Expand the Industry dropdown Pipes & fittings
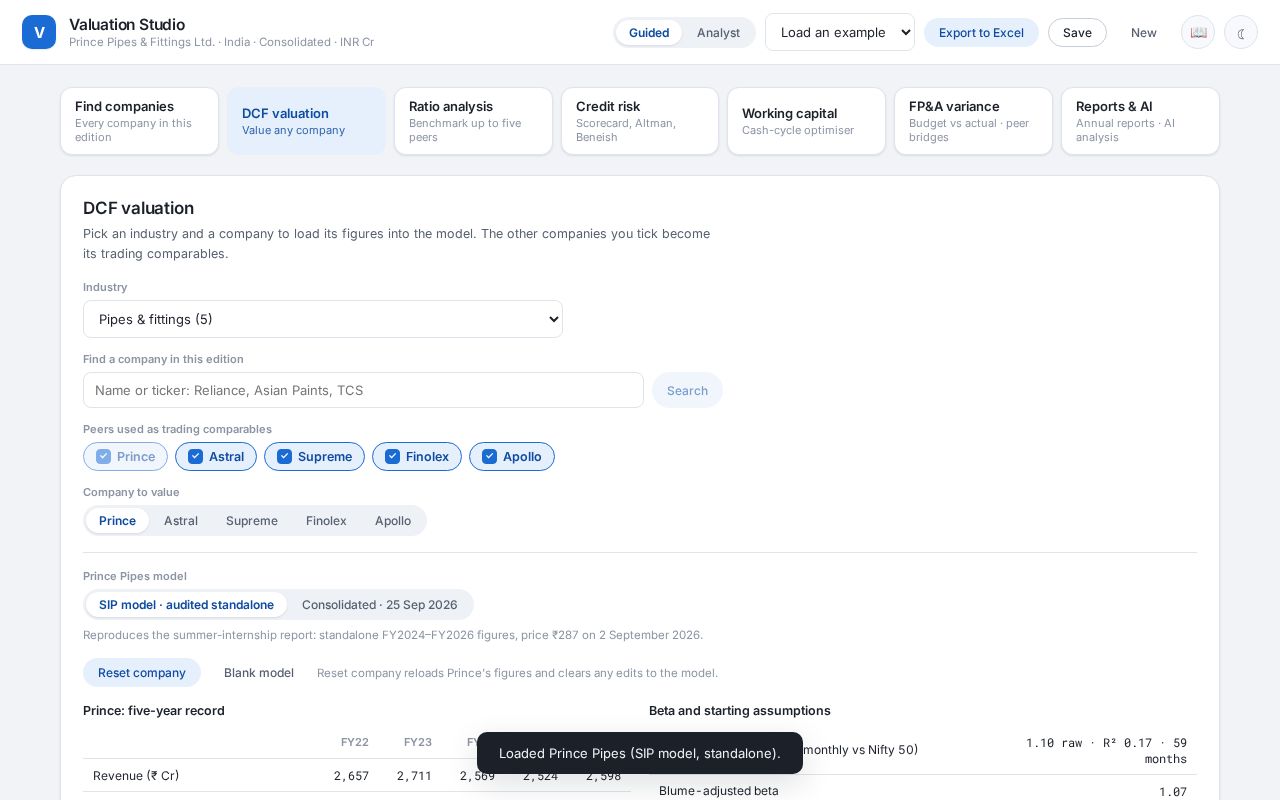This screenshot has width=1280, height=800. point(323,319)
